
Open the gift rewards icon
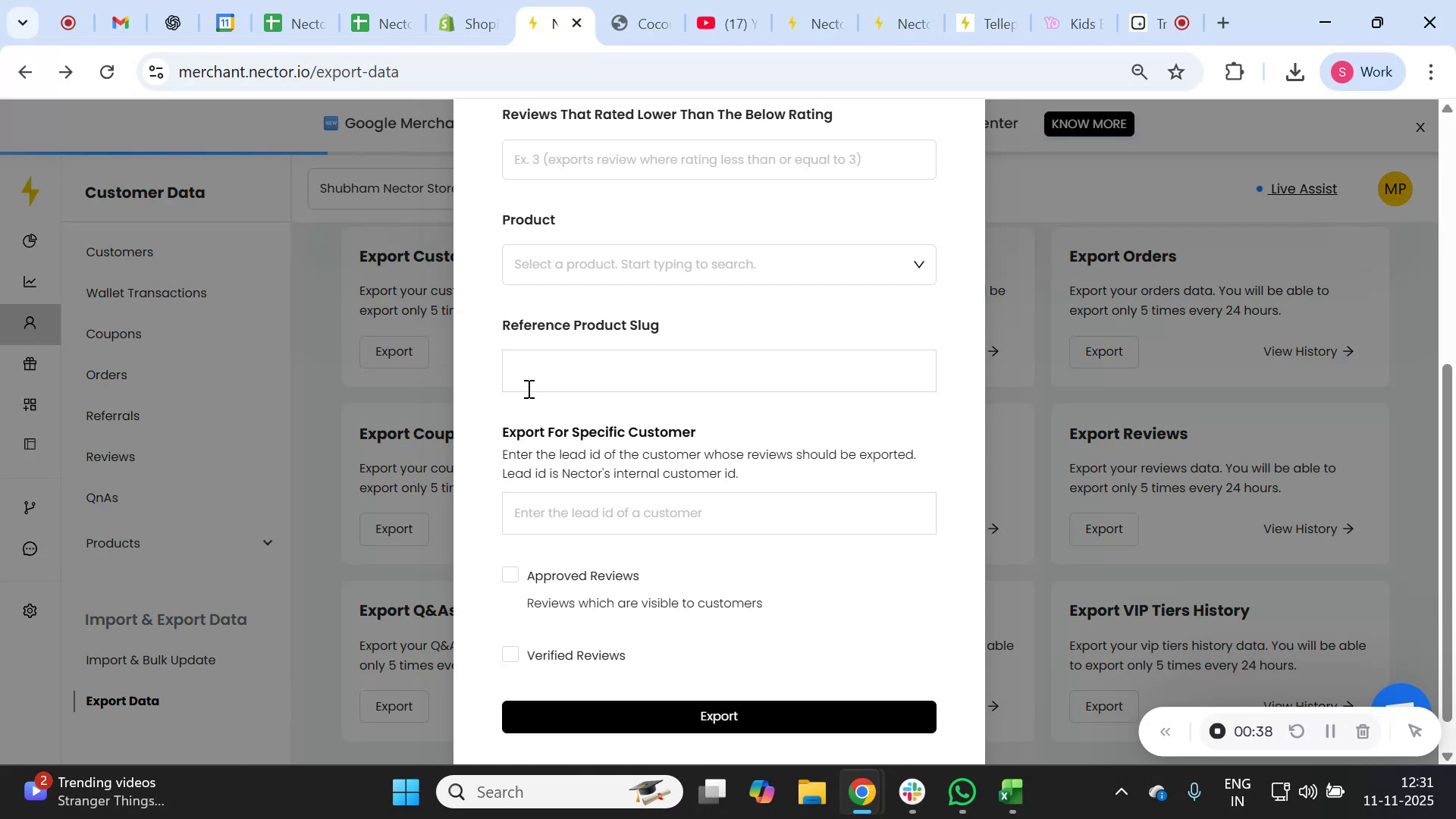[30, 364]
